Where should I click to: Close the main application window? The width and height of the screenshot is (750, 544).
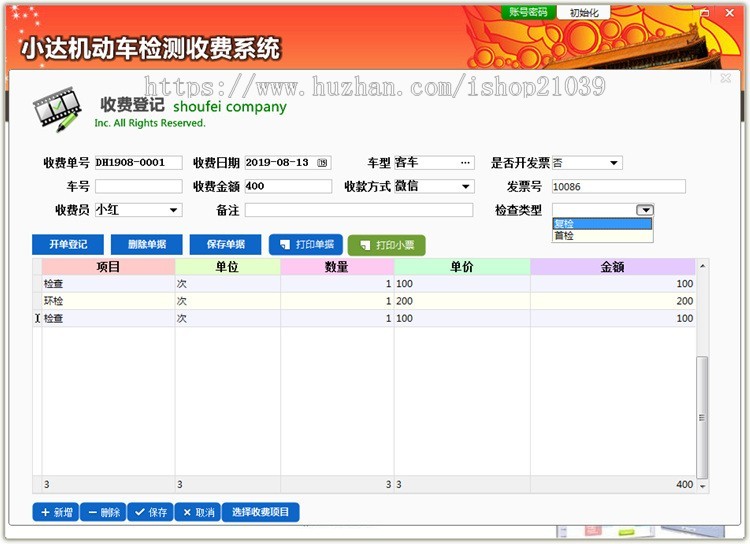pos(729,13)
